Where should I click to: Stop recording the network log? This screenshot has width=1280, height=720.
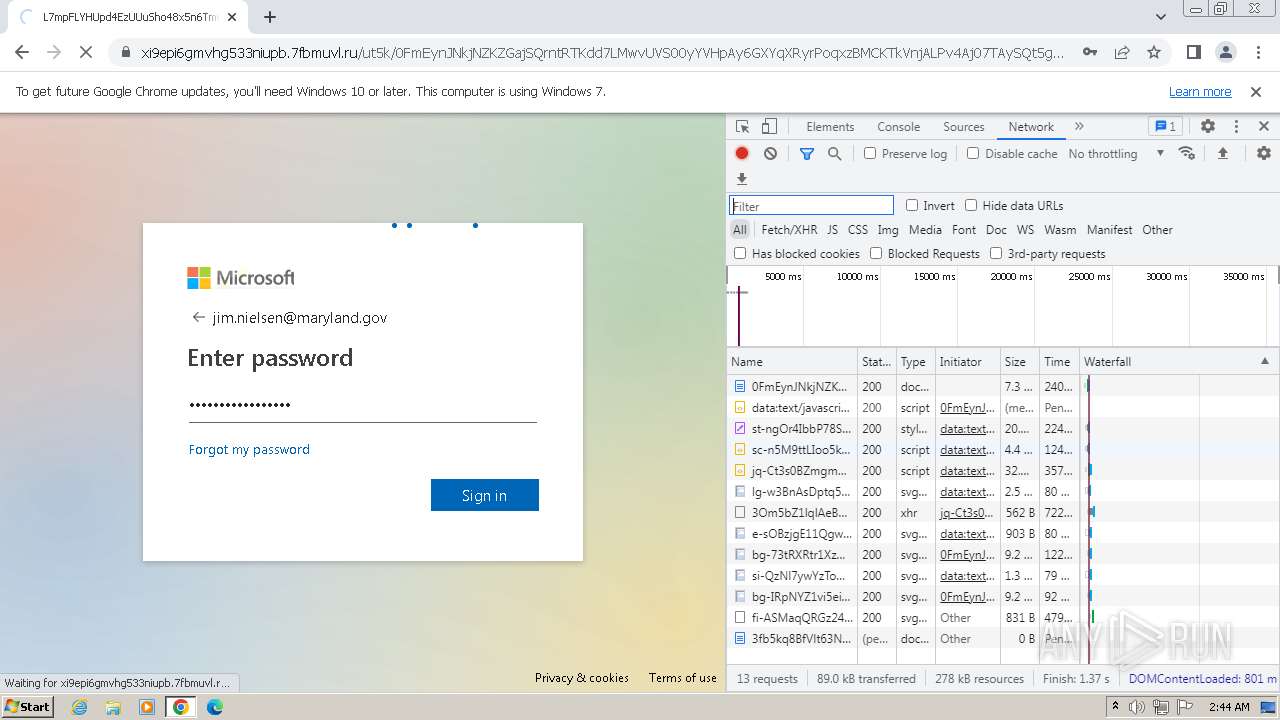click(x=742, y=154)
